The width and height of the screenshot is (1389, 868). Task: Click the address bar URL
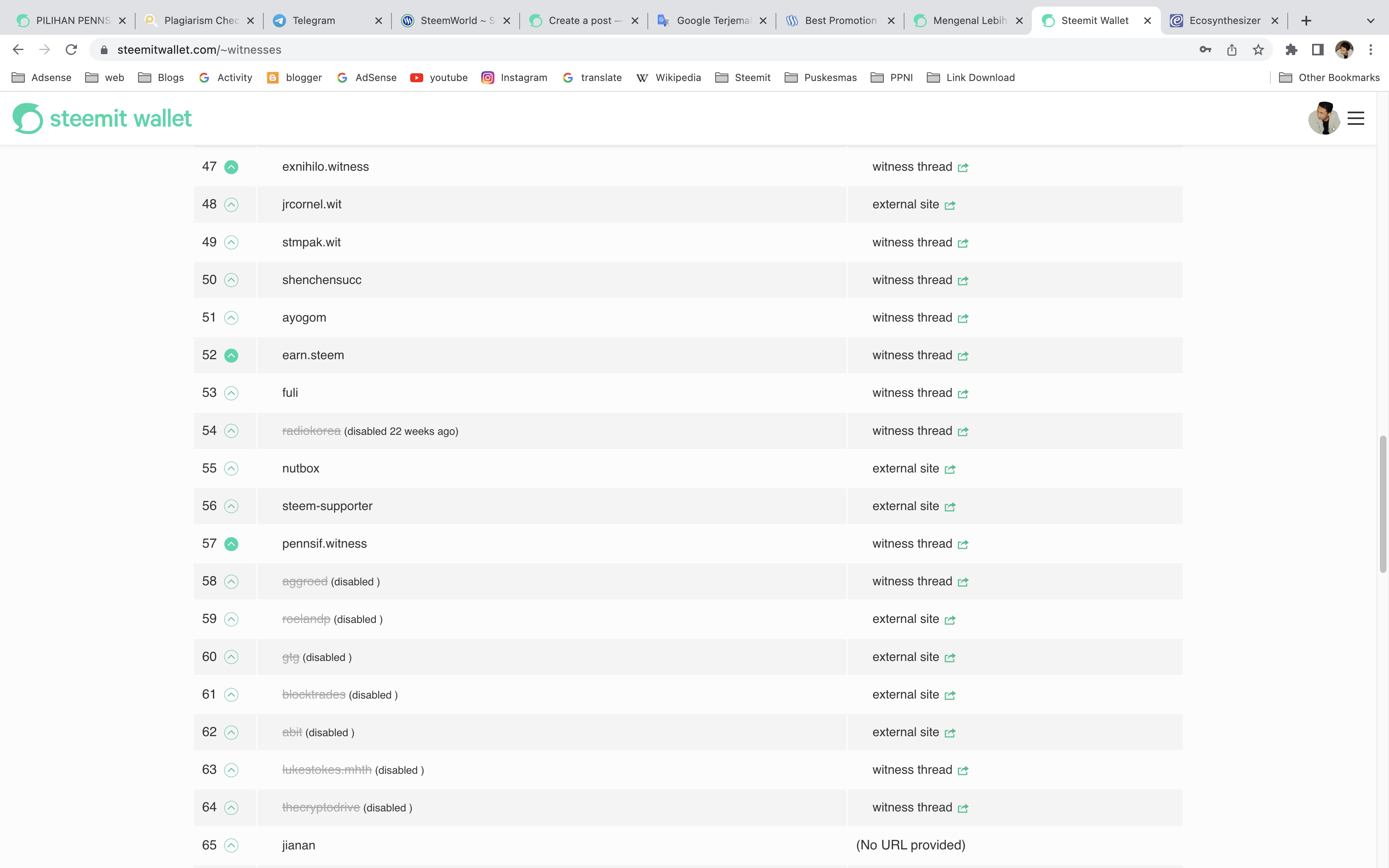click(x=199, y=50)
